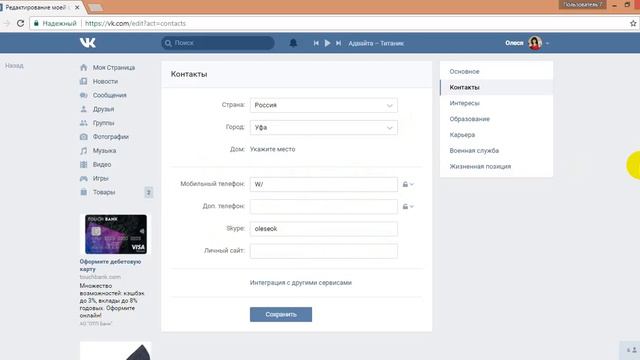Open Сообщения from the sidebar

point(109,96)
